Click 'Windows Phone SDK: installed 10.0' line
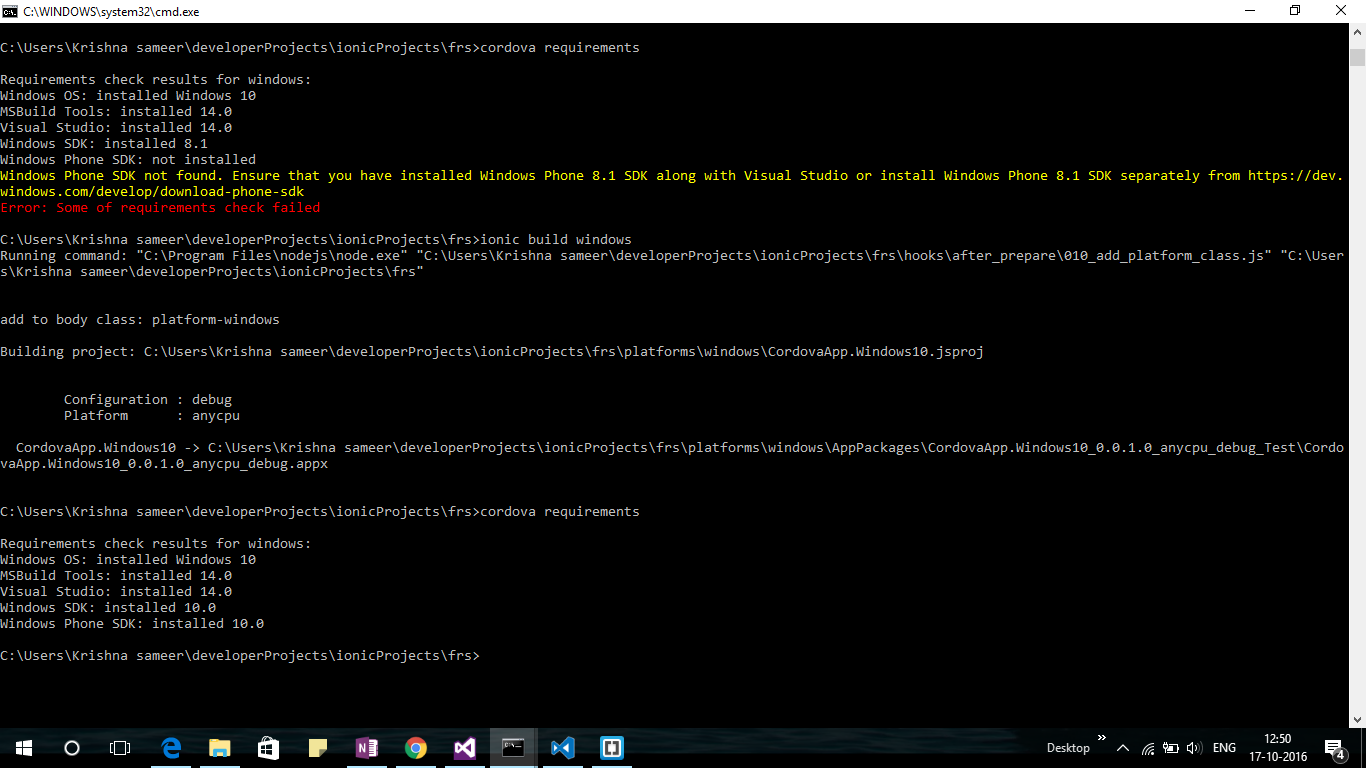Image resolution: width=1366 pixels, height=768 pixels. click(132, 623)
